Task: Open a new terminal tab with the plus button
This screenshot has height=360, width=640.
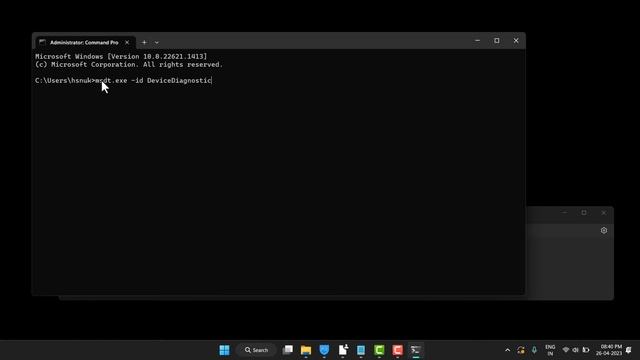Action: pyautogui.click(x=144, y=42)
